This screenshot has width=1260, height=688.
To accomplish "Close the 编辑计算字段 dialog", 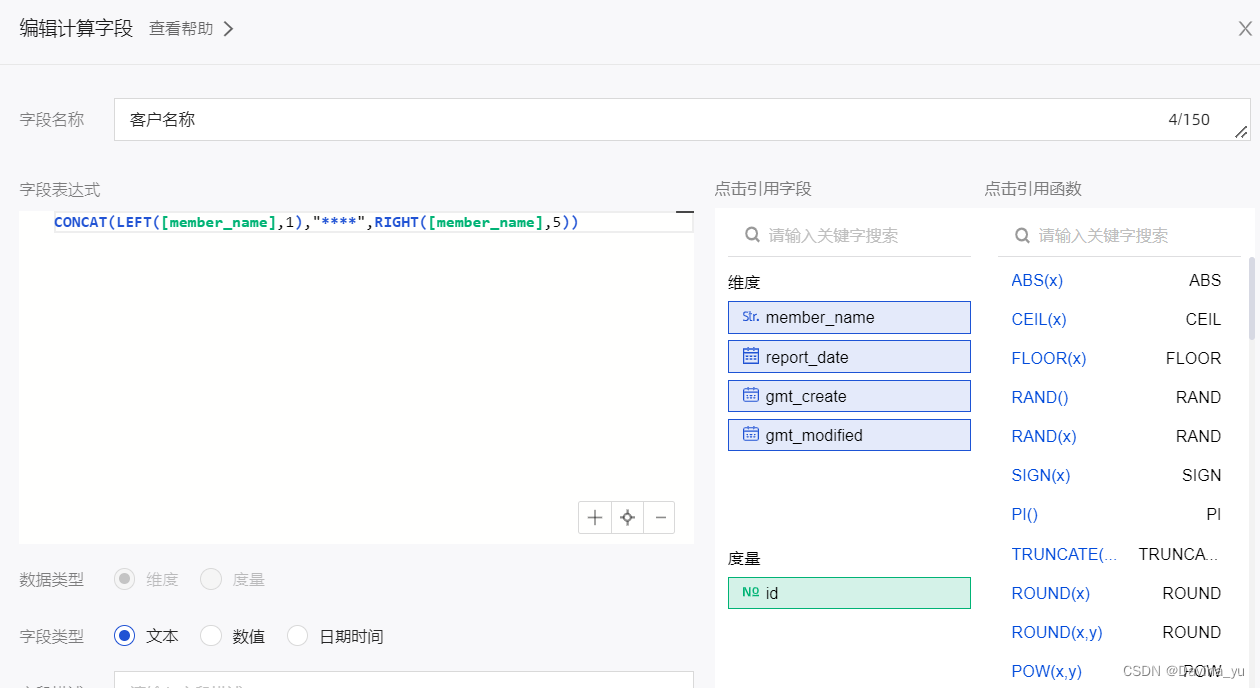I will coord(1244,28).
